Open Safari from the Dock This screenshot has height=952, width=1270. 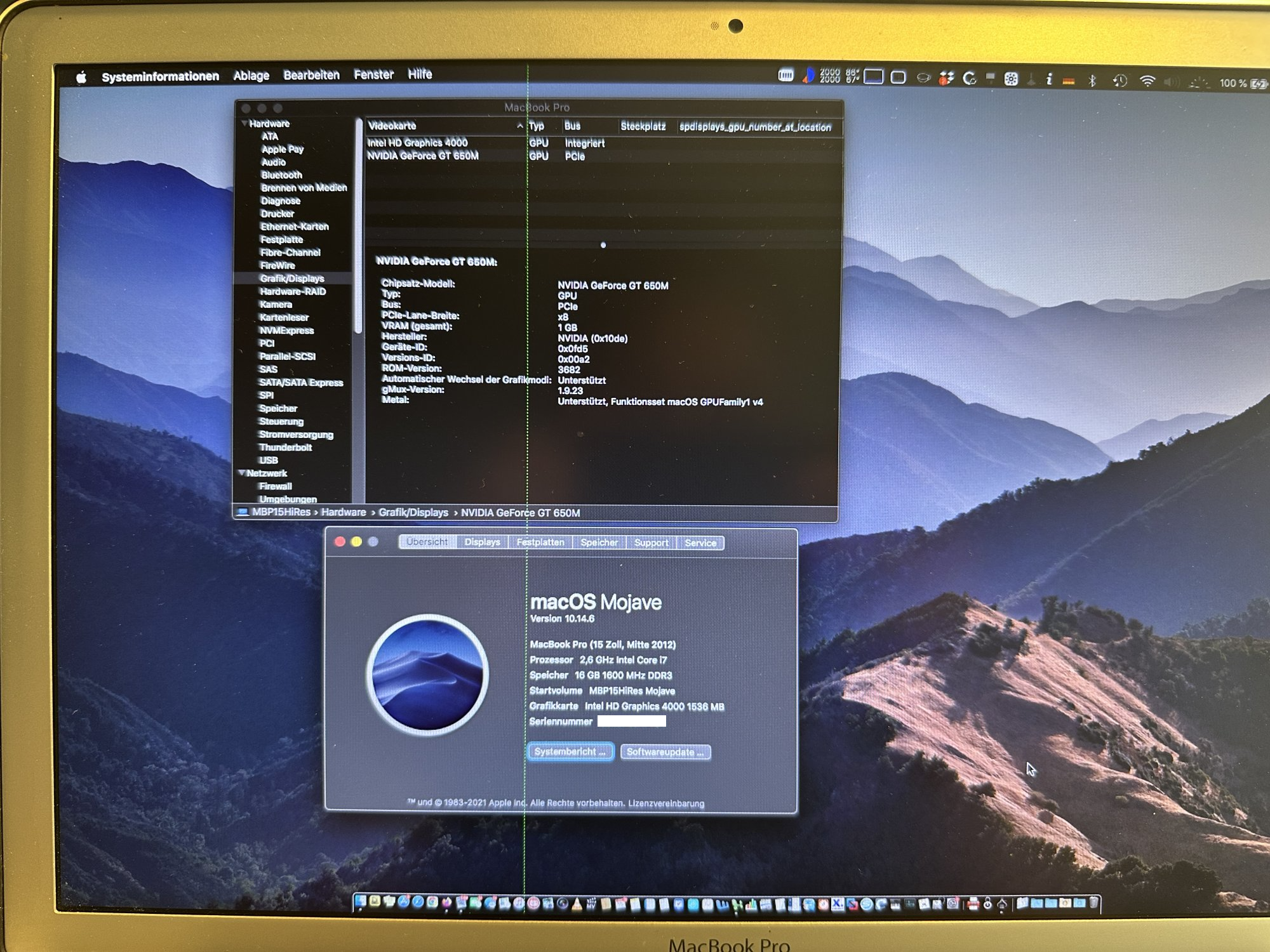[418, 902]
